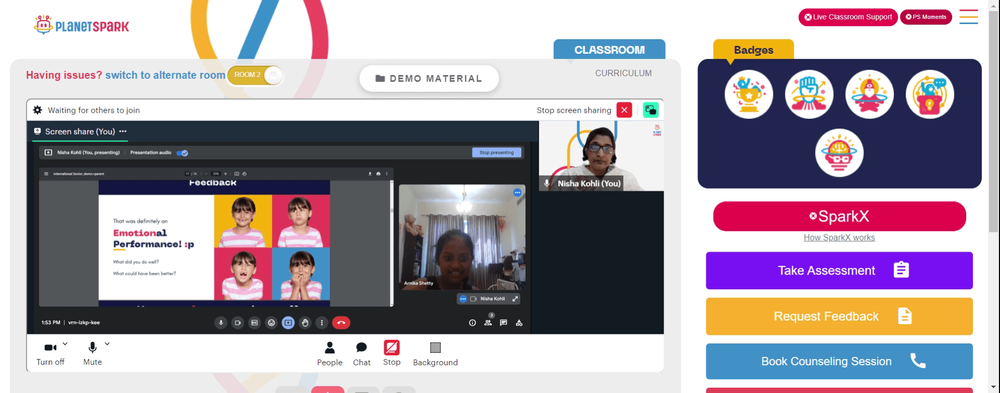
Task: Expand the Nisha Kohli mini tile
Action: (515, 299)
